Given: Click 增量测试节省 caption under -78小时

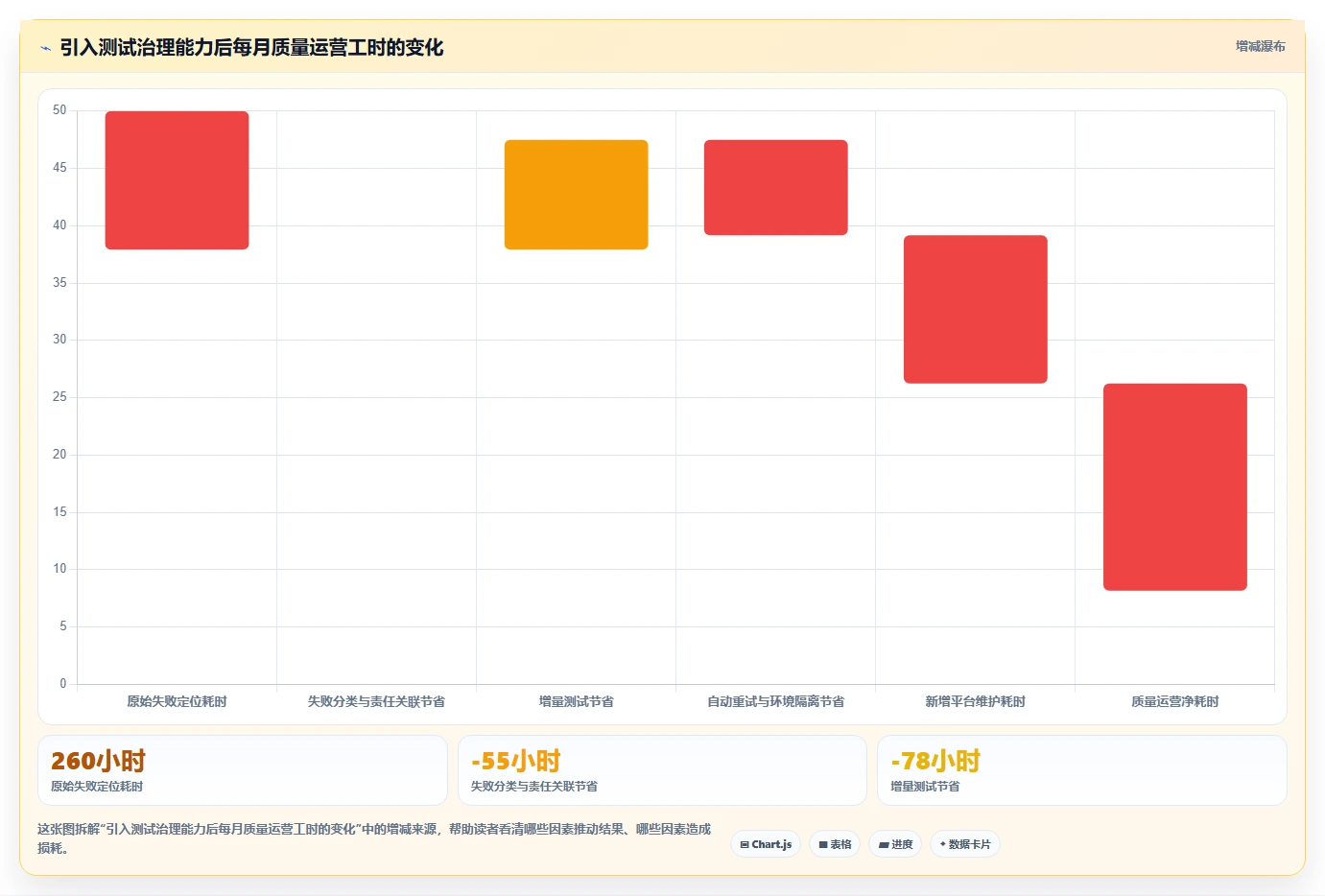Looking at the screenshot, I should tap(925, 787).
